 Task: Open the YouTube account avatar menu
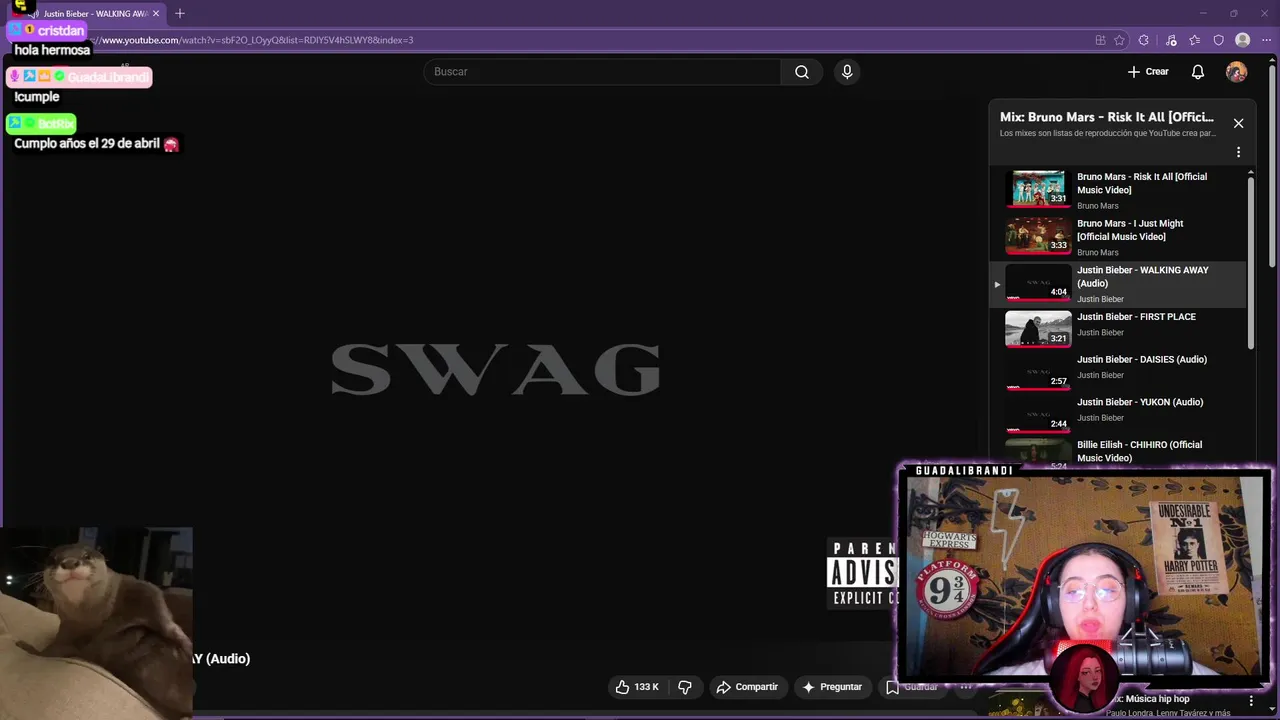click(1237, 72)
